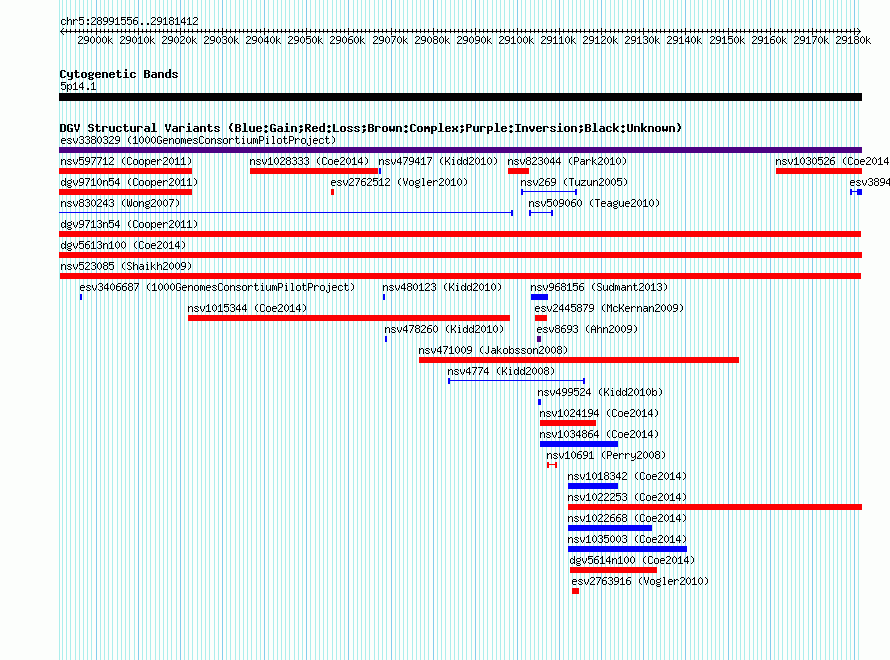The height and width of the screenshot is (660, 890).
Task: Open the nsv1030526 variant label
Action: pyautogui.click(x=832, y=161)
